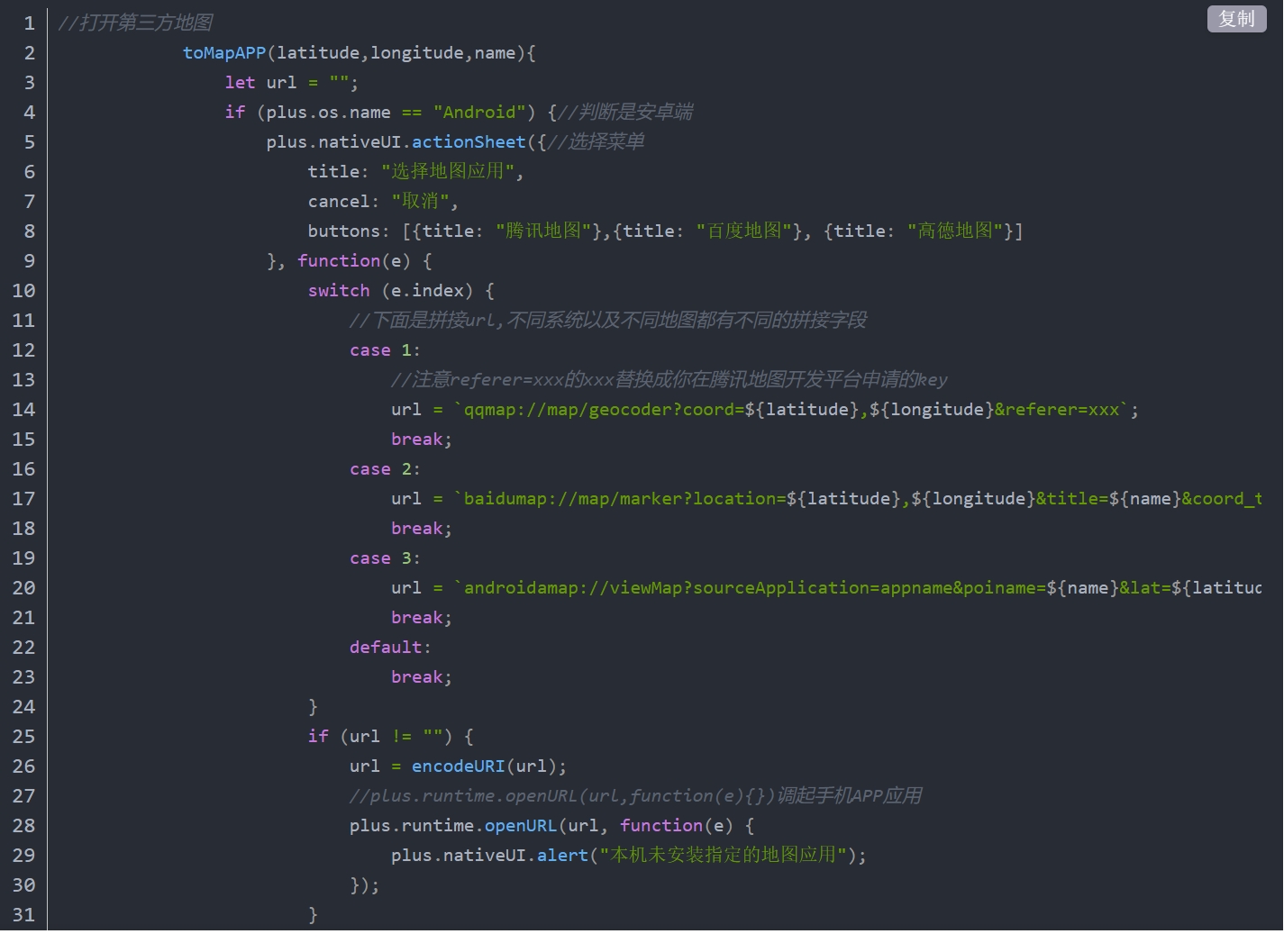Click the if (url != "") condition

[380, 736]
